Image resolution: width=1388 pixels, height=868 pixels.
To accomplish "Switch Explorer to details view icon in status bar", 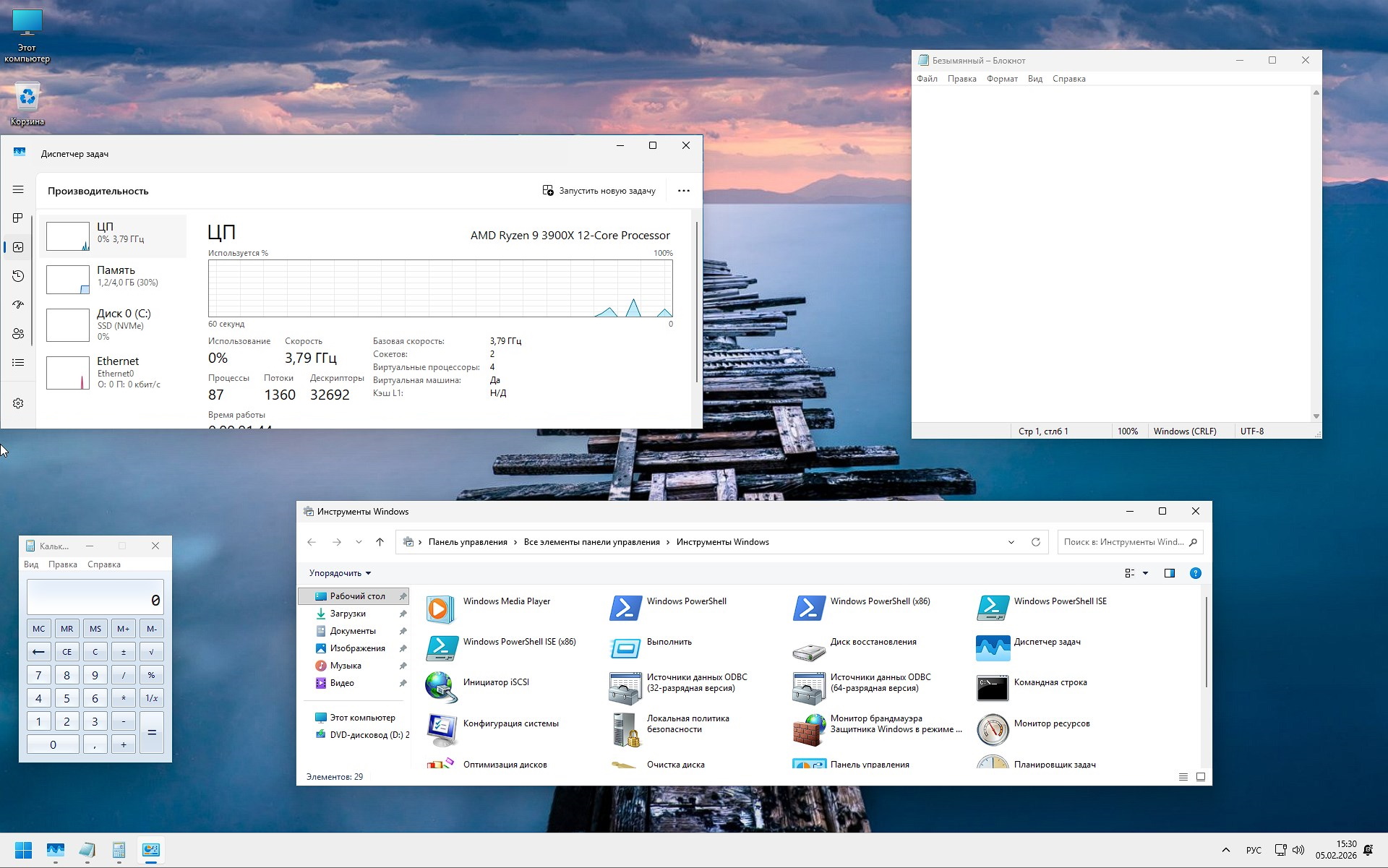I will click(1183, 777).
